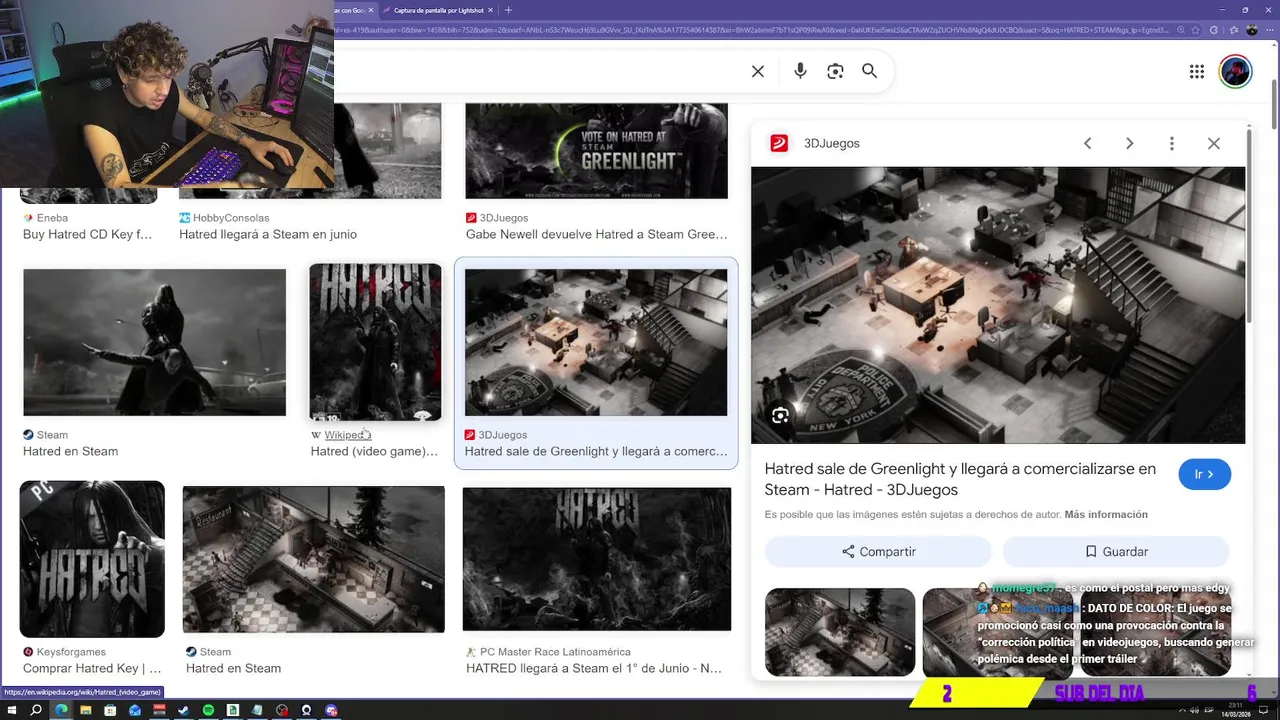This screenshot has height=720, width=1280.
Task: Click the magnifying glass search button
Action: pyautogui.click(x=869, y=71)
